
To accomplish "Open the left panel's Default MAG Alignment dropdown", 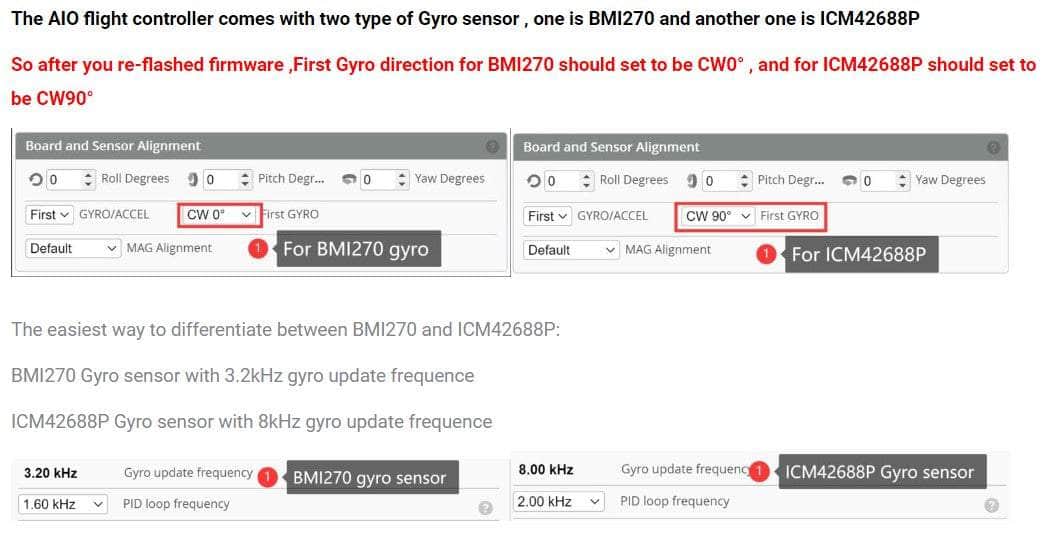I will pos(72,248).
